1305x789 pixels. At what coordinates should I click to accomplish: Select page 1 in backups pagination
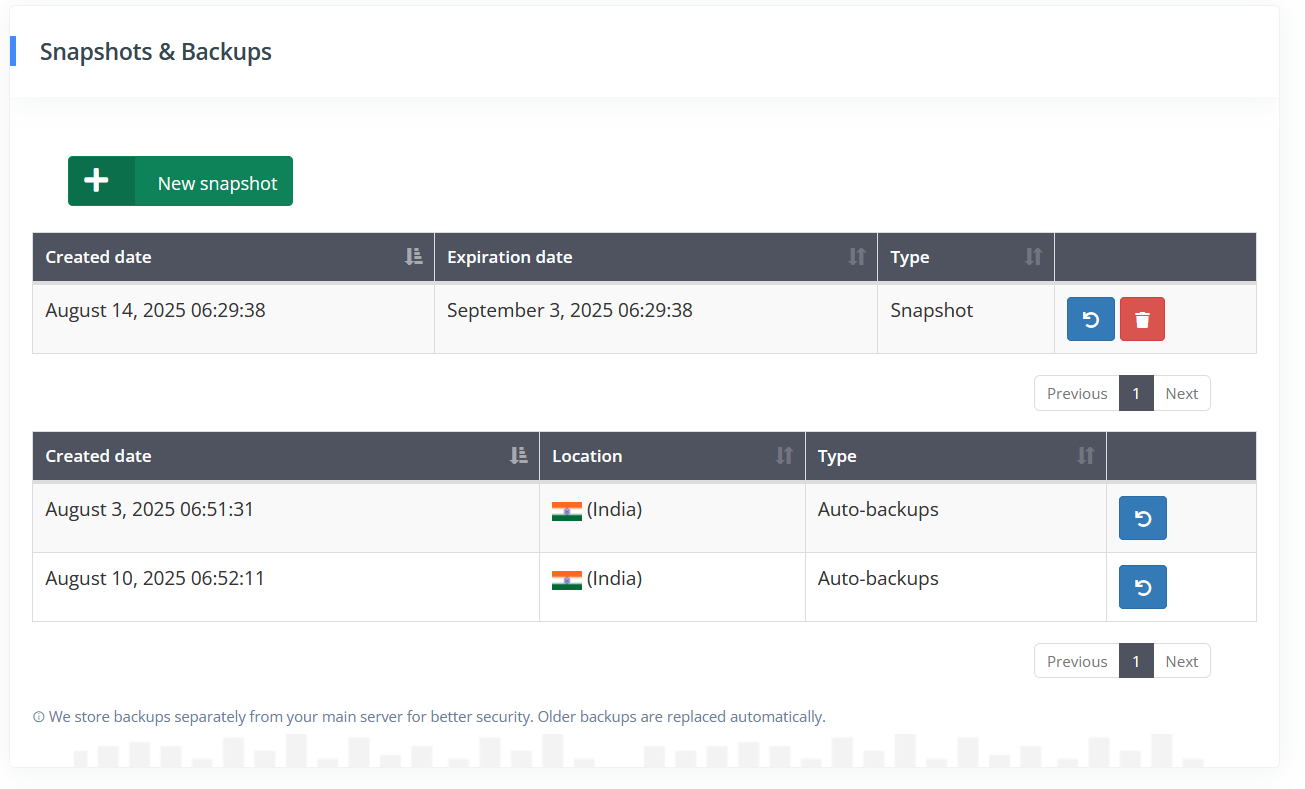tap(1136, 661)
